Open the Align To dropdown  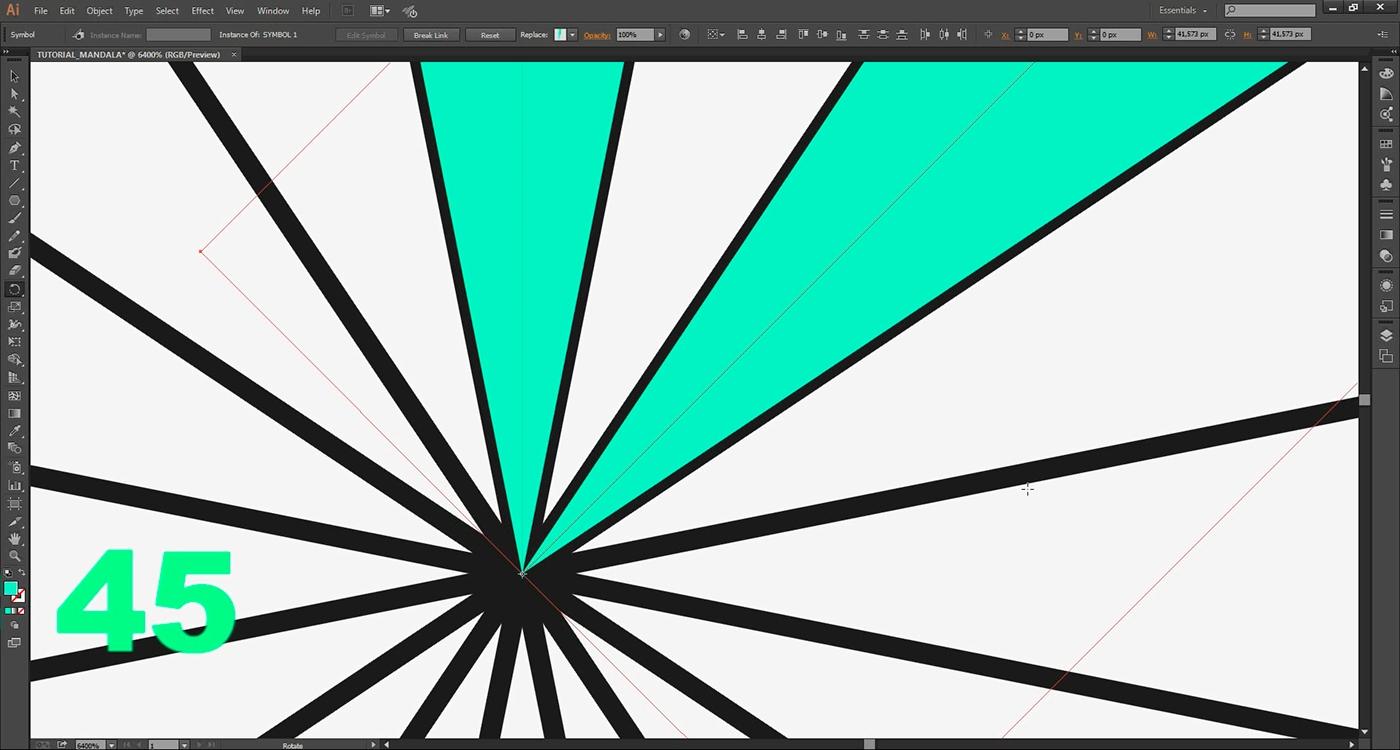pos(716,34)
